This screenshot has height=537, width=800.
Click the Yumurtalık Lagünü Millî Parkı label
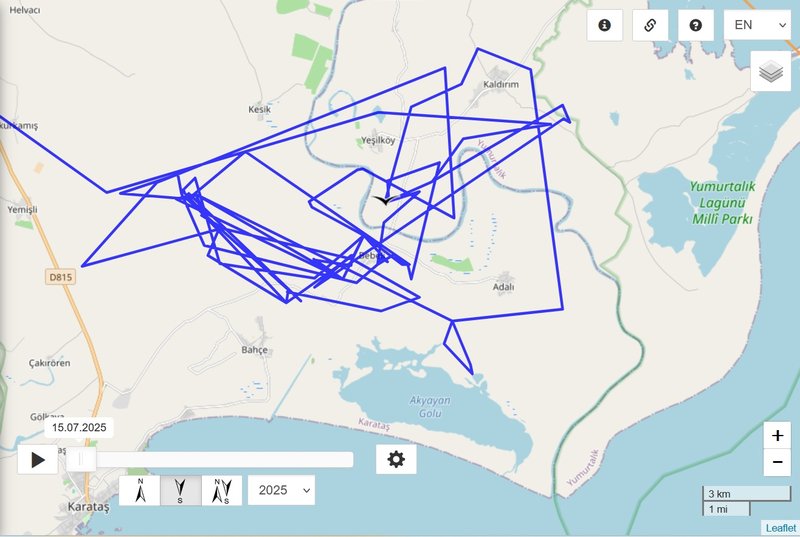pos(722,203)
